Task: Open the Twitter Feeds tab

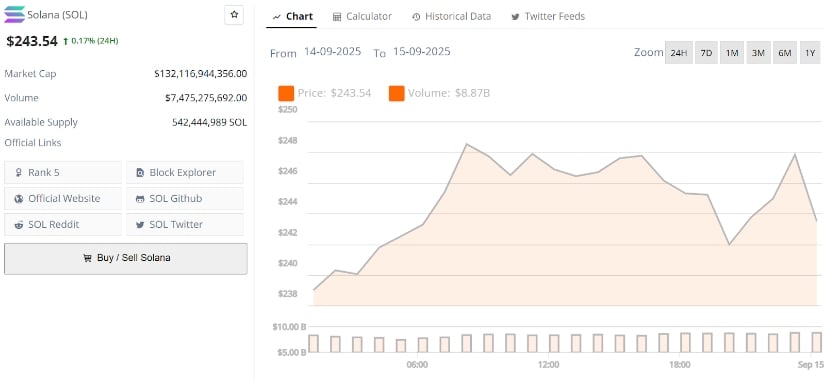Action: pos(548,17)
